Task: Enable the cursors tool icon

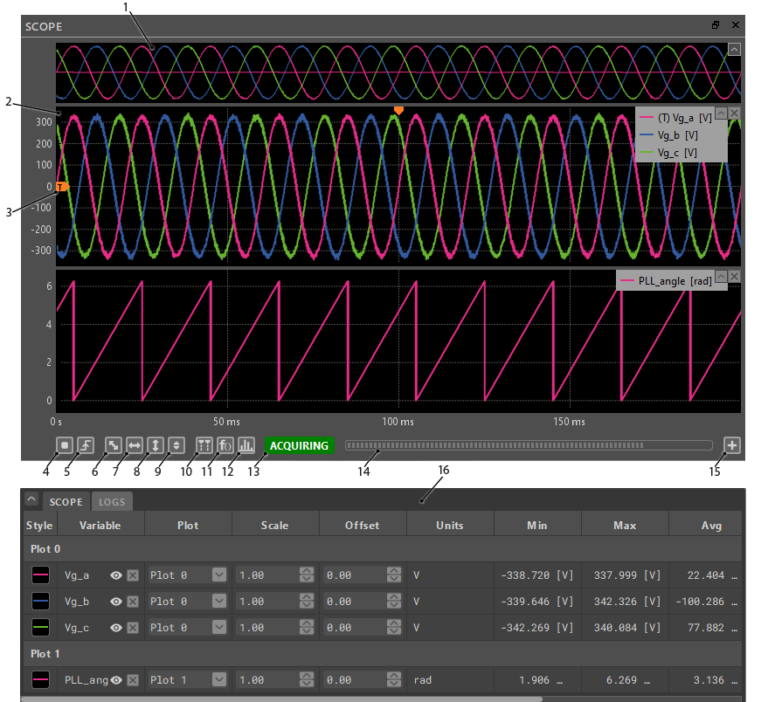Action: pyautogui.click(x=203, y=445)
